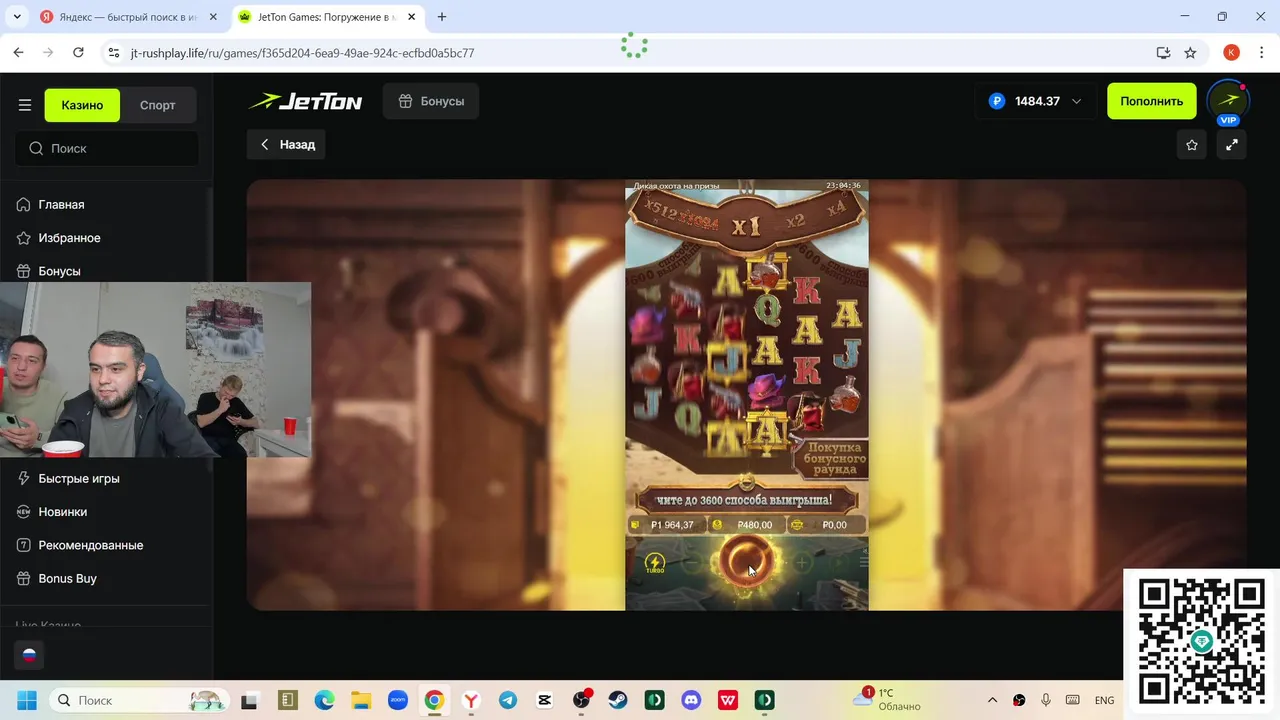The width and height of the screenshot is (1280, 720).
Task: Open Chrome three-dot menu
Action: coord(1261,53)
